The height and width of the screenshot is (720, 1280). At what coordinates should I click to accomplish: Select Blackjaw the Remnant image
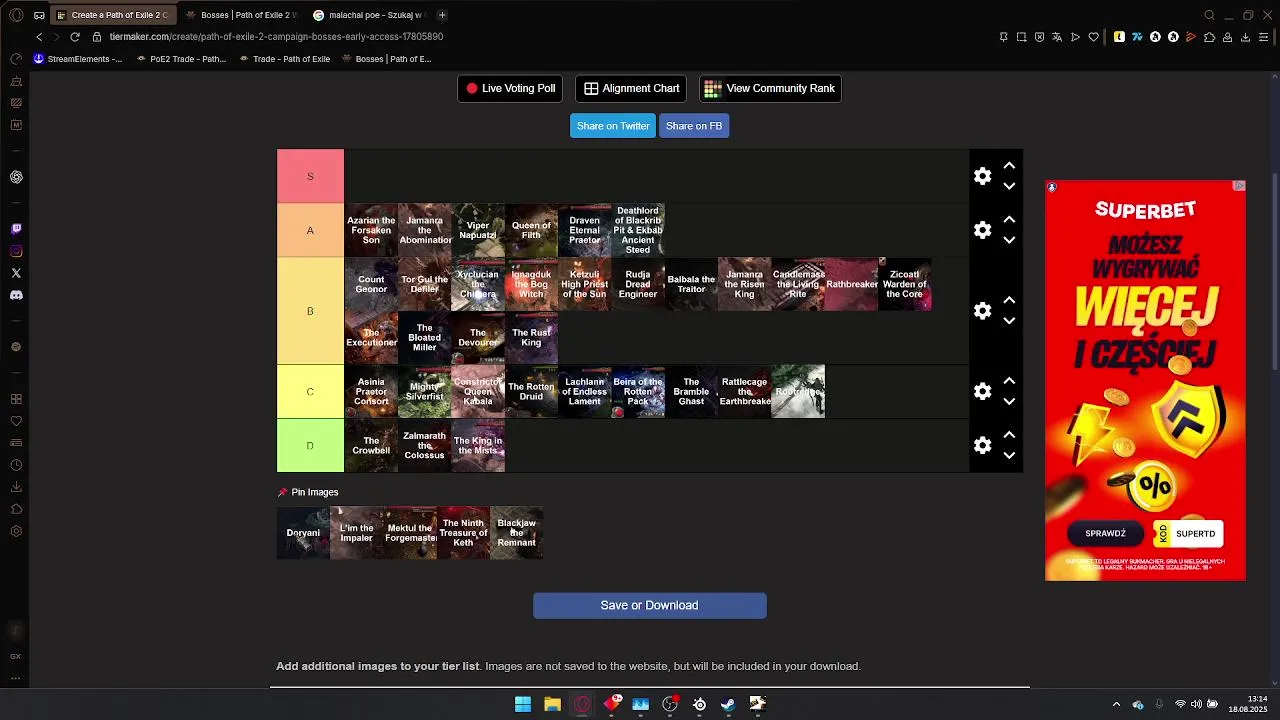coord(516,533)
